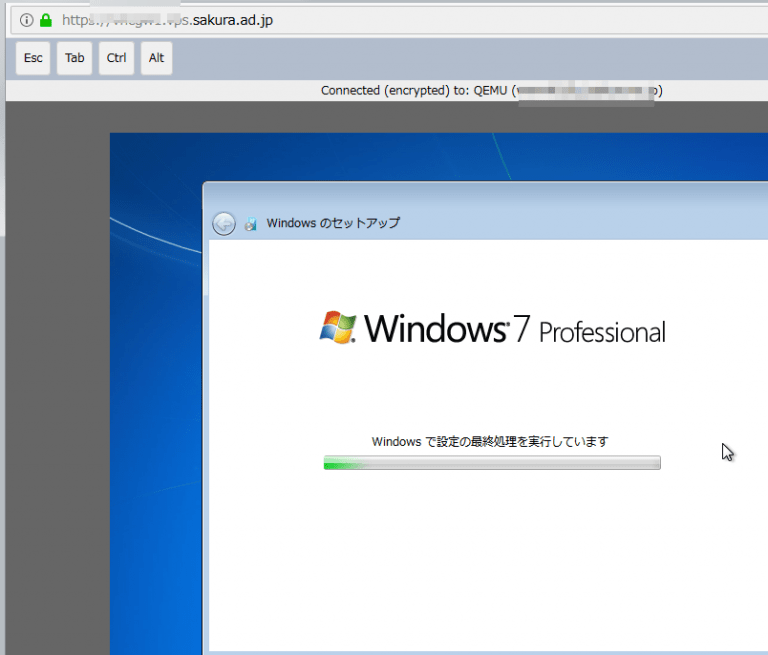Click the 'Windows のセットアップ' title text
The height and width of the screenshot is (655, 768).
(333, 223)
